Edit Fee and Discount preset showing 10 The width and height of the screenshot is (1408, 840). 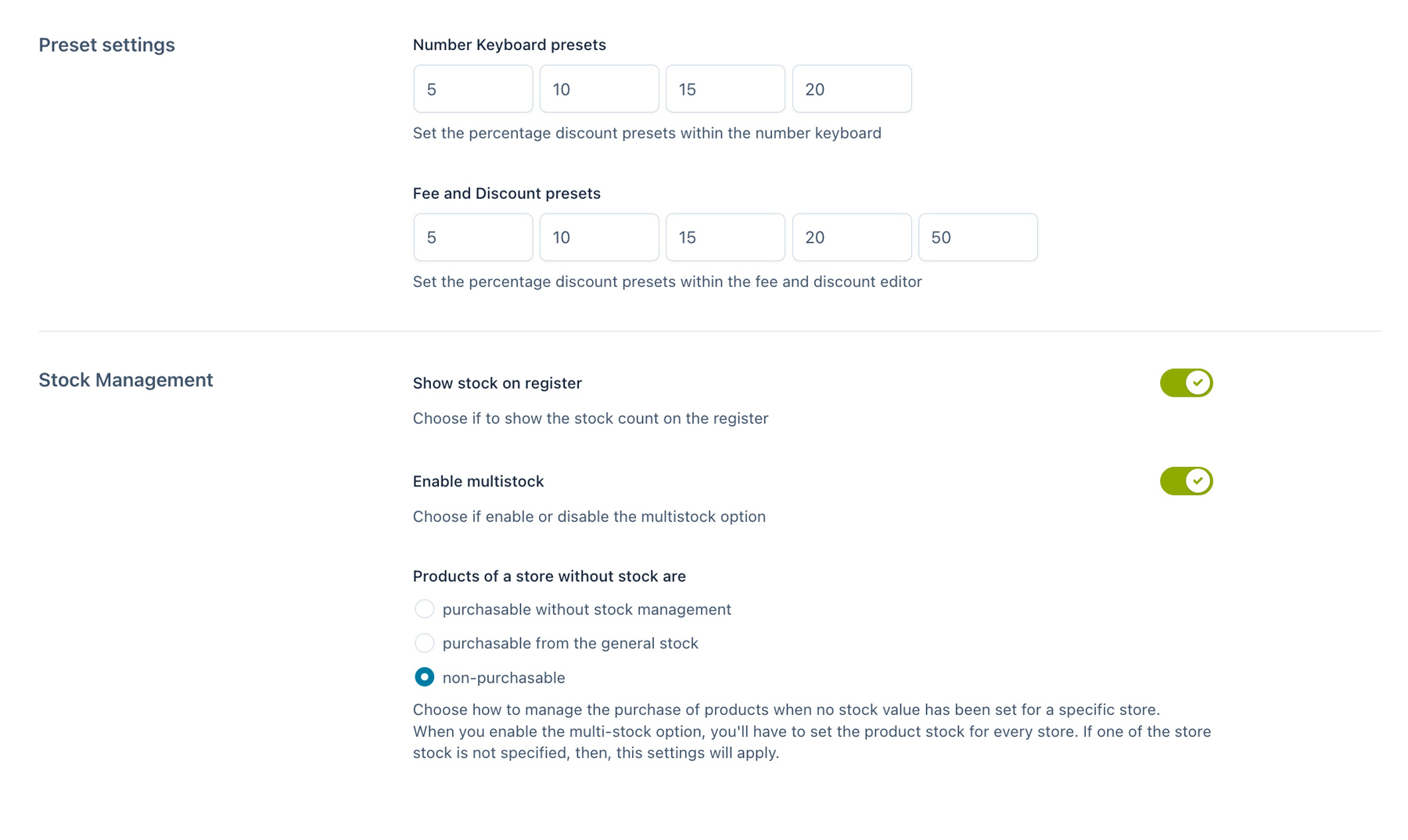click(599, 238)
